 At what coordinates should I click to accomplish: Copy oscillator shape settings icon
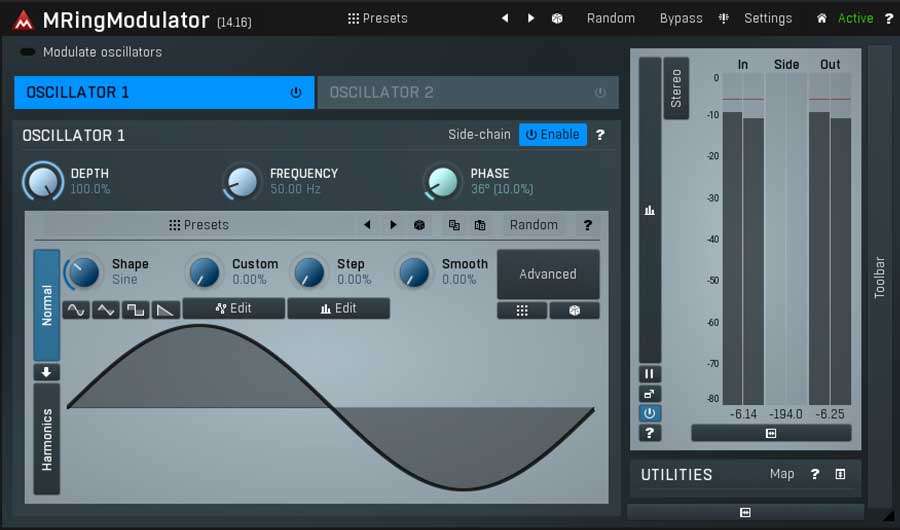coord(454,225)
